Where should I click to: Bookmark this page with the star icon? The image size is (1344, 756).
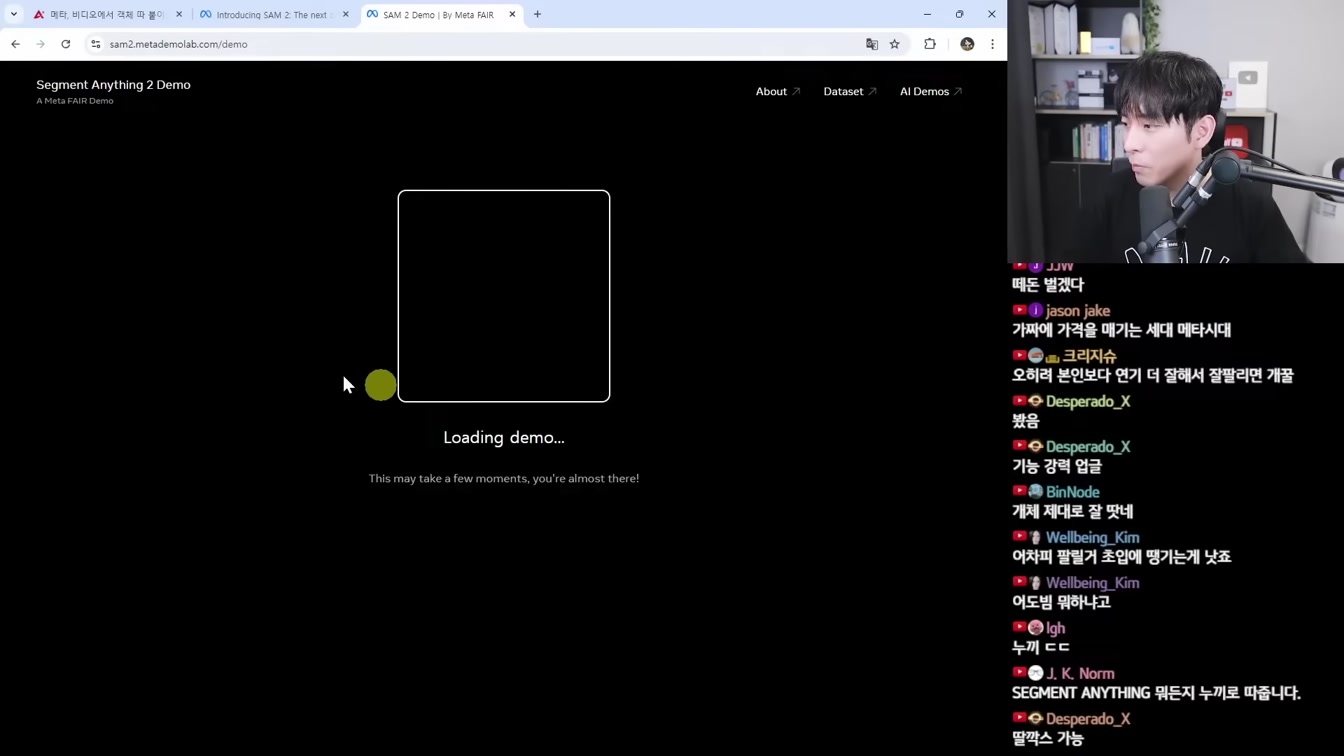pos(895,44)
